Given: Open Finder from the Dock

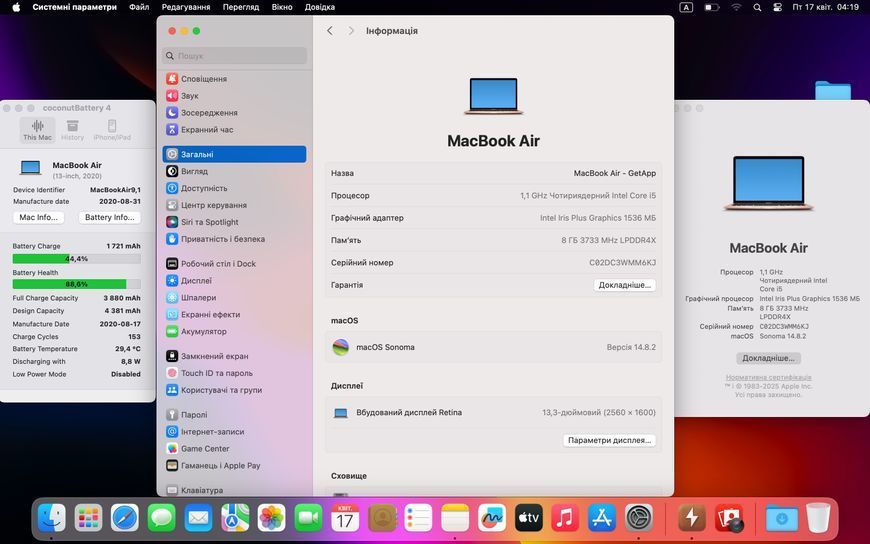Looking at the screenshot, I should point(52,518).
